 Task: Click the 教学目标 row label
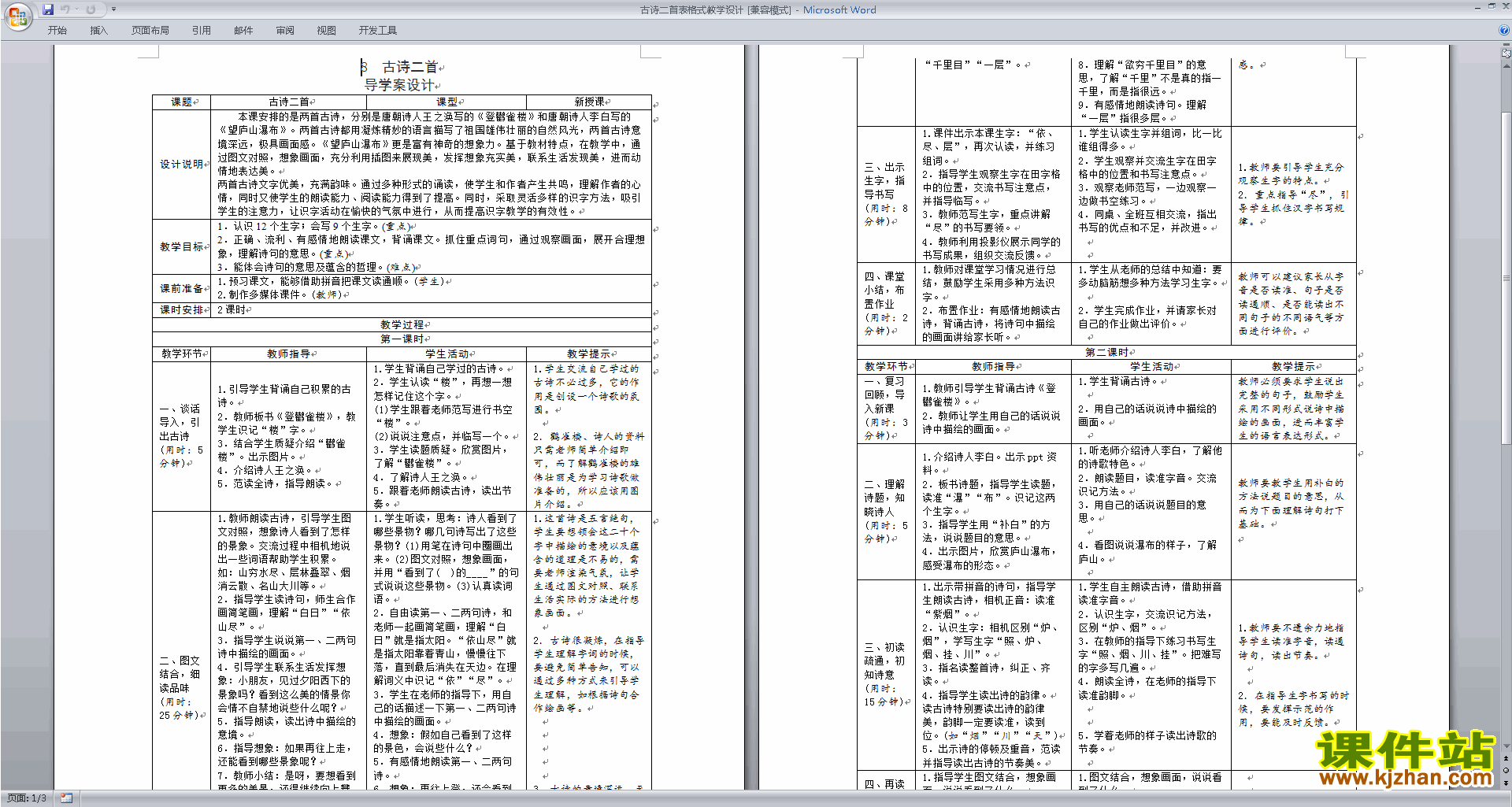182,246
